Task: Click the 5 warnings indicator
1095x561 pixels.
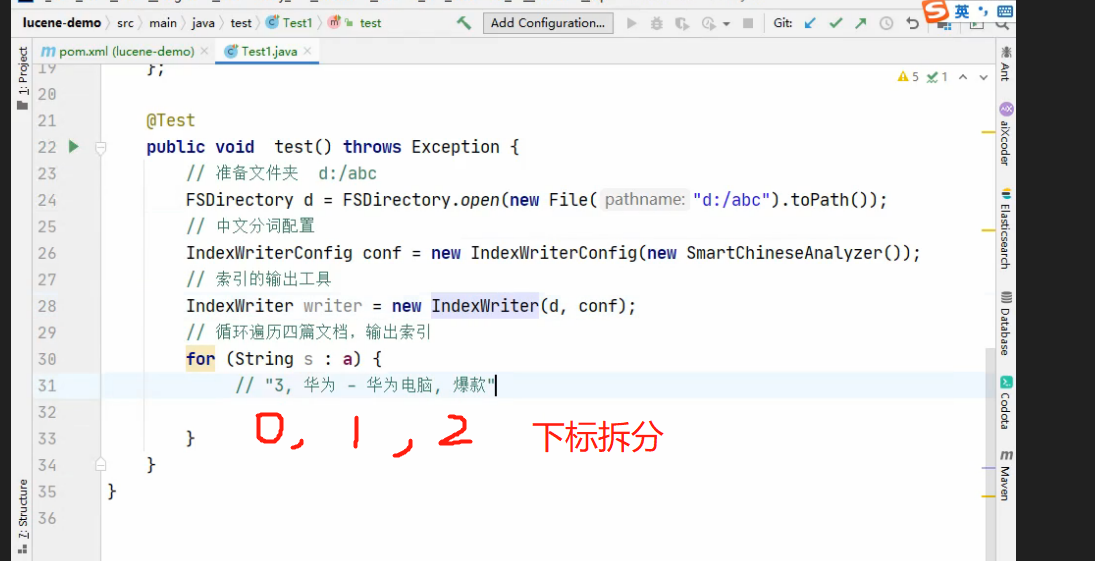Action: pos(908,77)
